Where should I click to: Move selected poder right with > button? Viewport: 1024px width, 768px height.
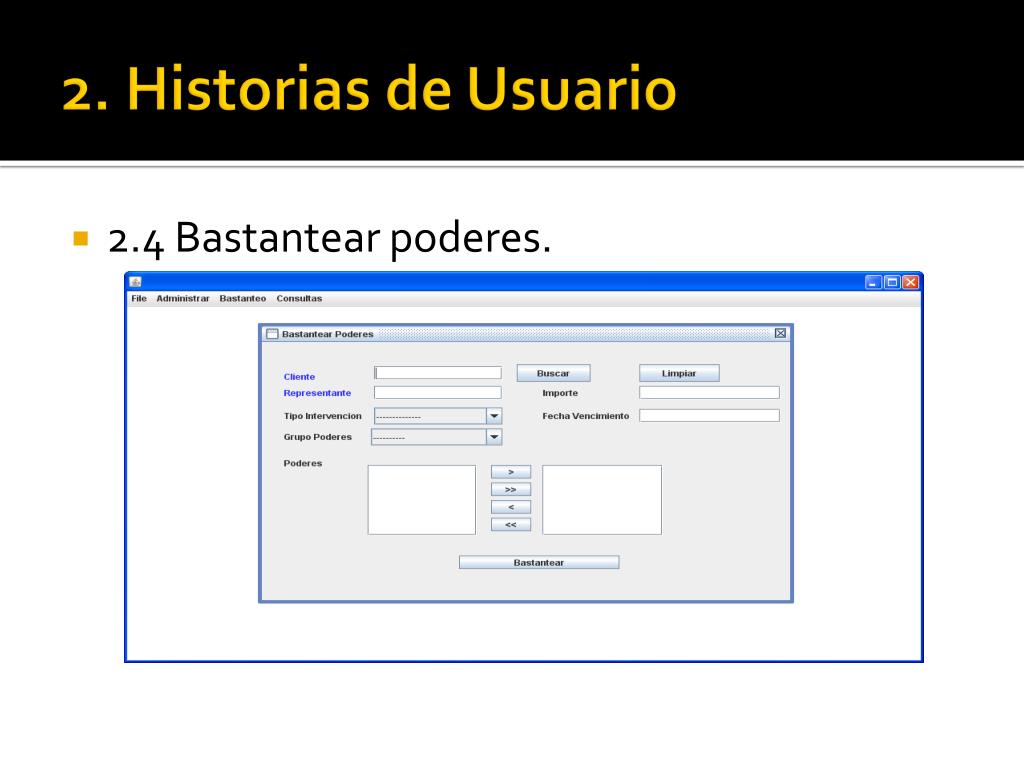[511, 472]
